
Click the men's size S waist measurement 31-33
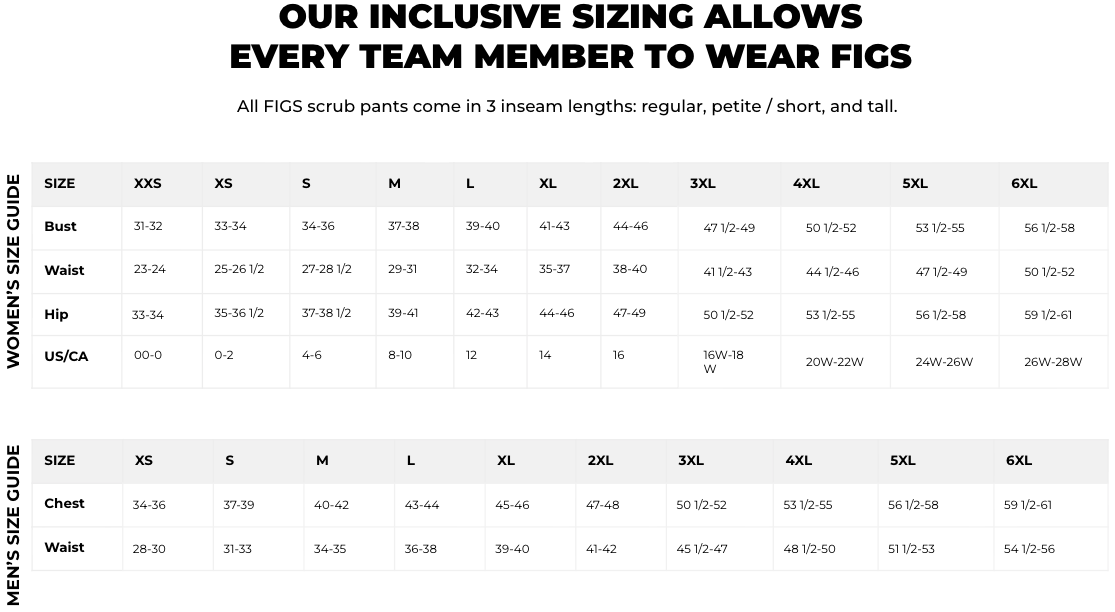click(x=238, y=549)
